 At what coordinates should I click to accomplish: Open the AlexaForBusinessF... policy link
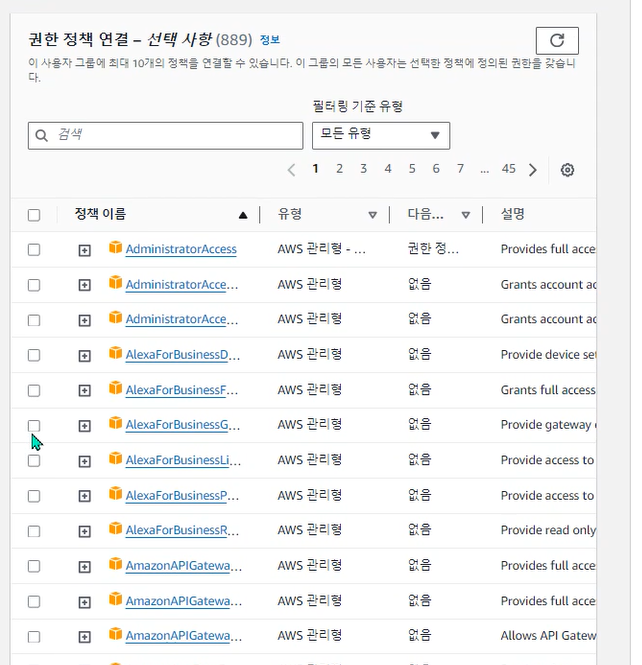182,390
